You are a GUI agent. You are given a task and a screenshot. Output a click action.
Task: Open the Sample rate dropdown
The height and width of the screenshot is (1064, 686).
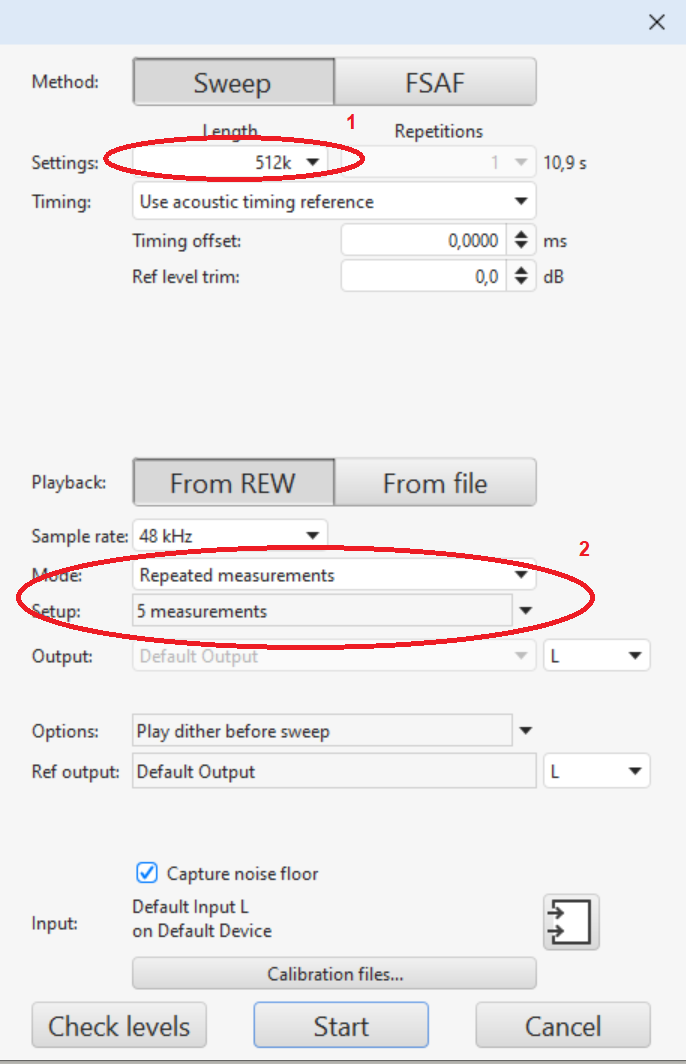(x=312, y=536)
